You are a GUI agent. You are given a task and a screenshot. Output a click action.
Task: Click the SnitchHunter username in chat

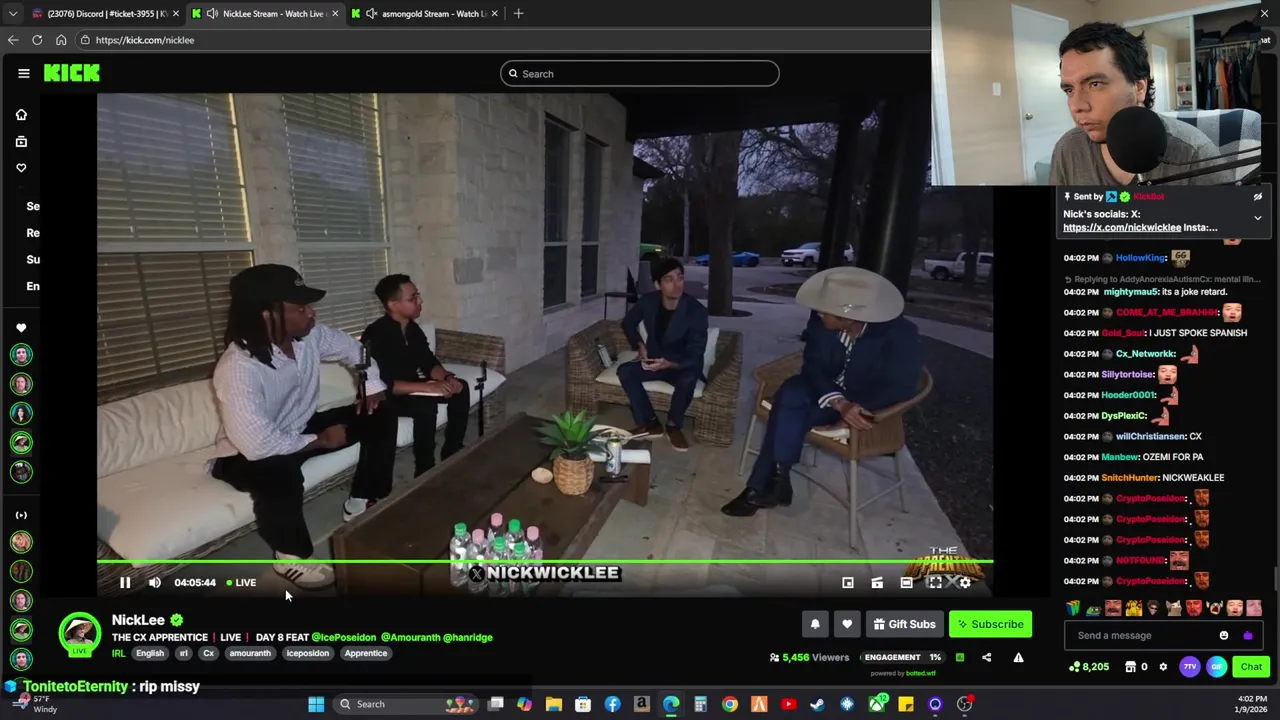1130,478
